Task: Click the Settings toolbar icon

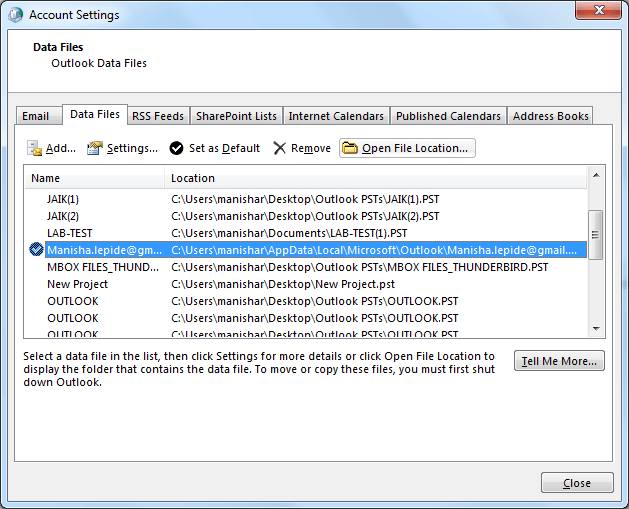Action: (x=95, y=148)
